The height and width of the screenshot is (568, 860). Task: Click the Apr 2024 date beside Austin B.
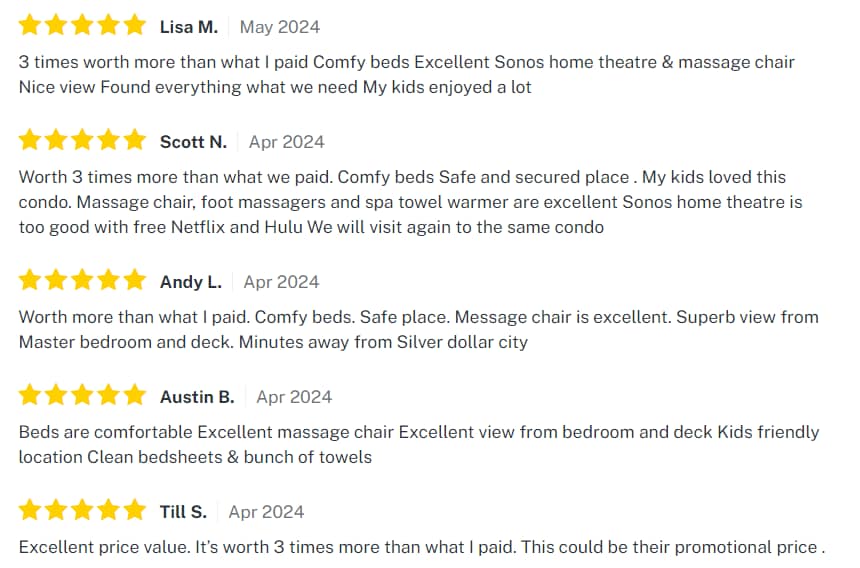point(294,397)
